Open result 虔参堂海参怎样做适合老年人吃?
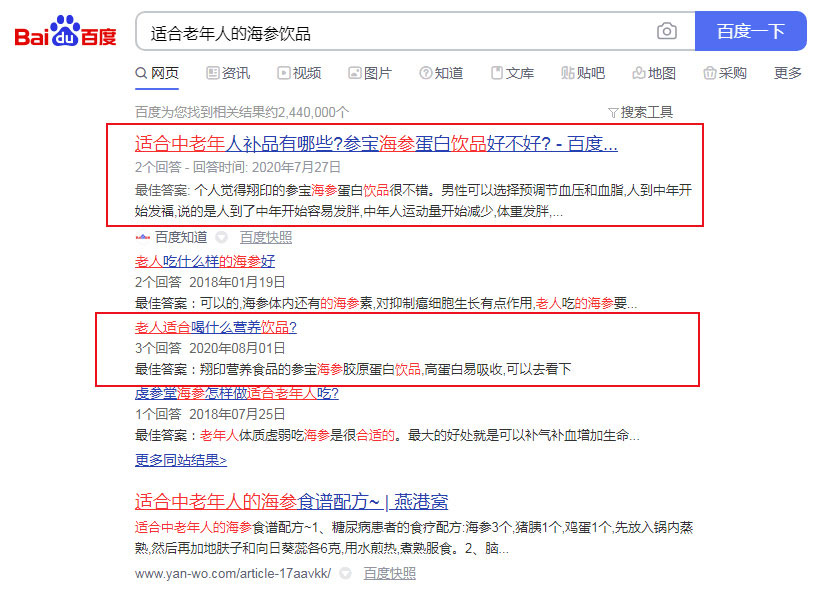 click(x=237, y=393)
